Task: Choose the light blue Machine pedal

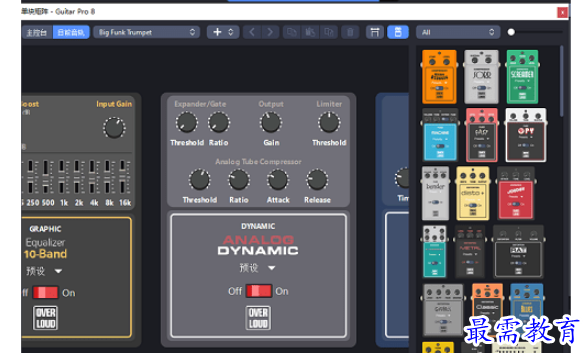Action: [x=440, y=135]
